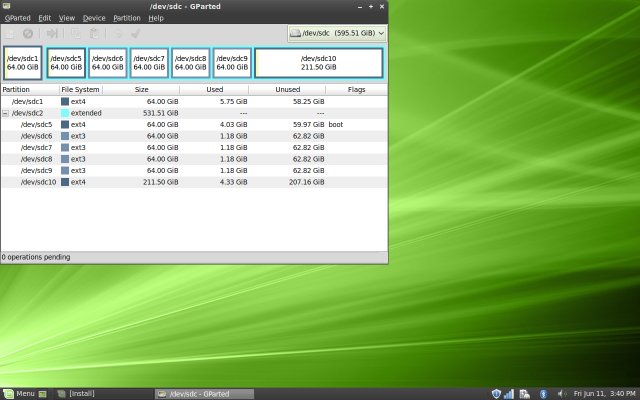Collapse the /dev/sdc2 extended partition tree
This screenshot has width=640, height=400.
coord(6,113)
